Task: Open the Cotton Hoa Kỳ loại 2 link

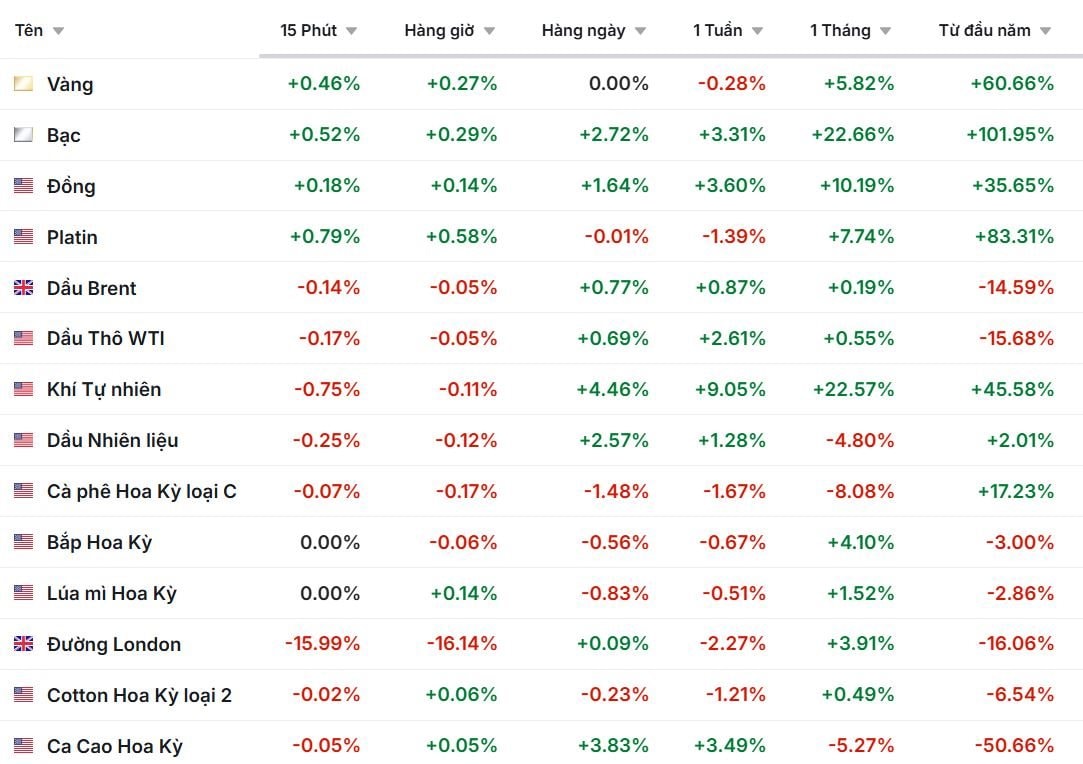Action: 139,695
